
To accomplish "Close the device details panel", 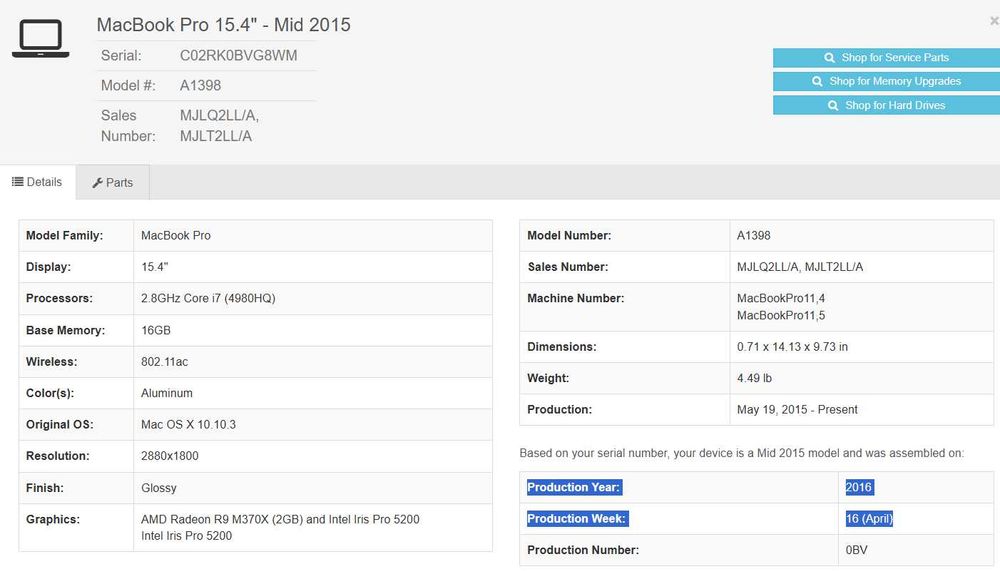I will tap(993, 20).
